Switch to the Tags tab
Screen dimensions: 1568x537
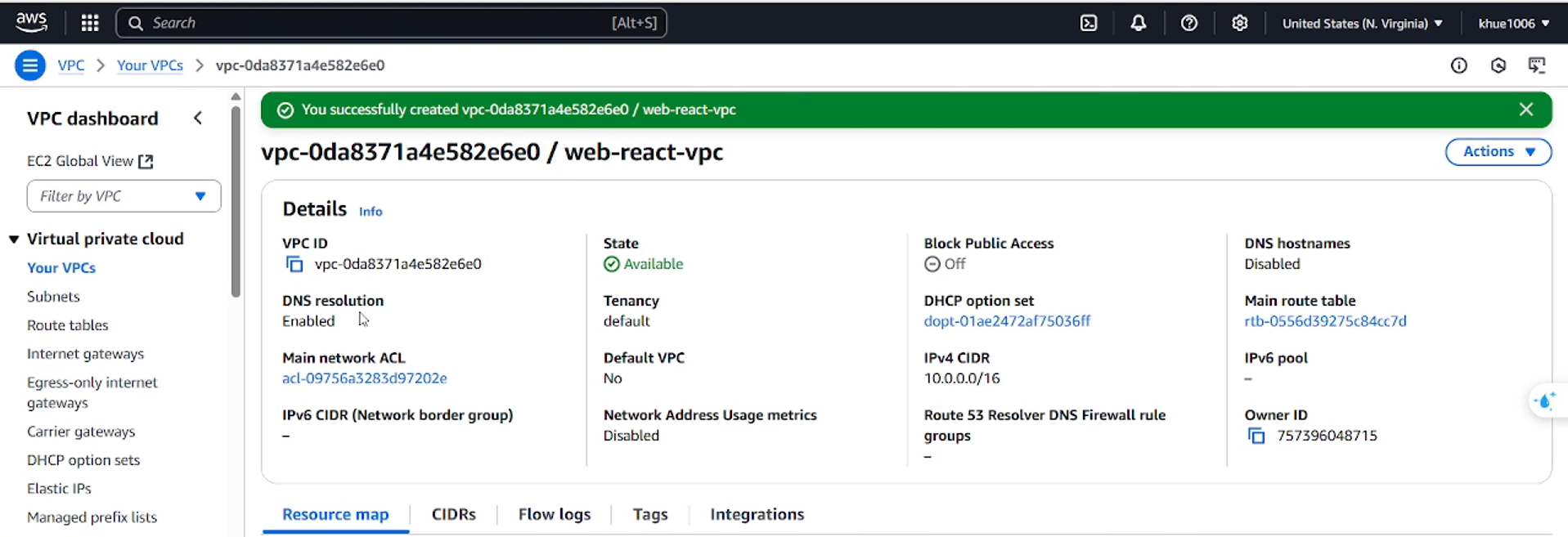(x=650, y=515)
